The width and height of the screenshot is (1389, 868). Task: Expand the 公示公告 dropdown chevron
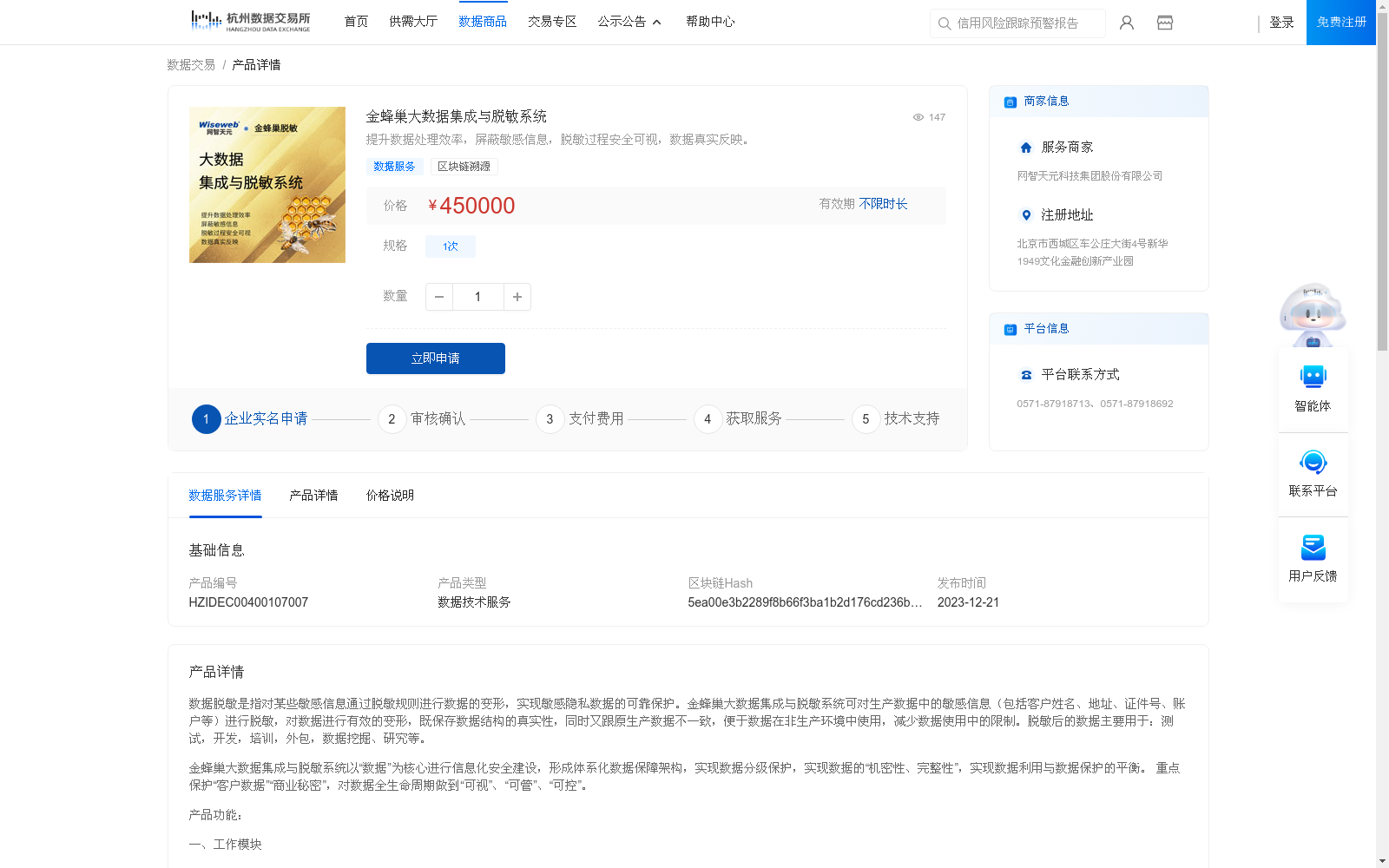point(657,23)
